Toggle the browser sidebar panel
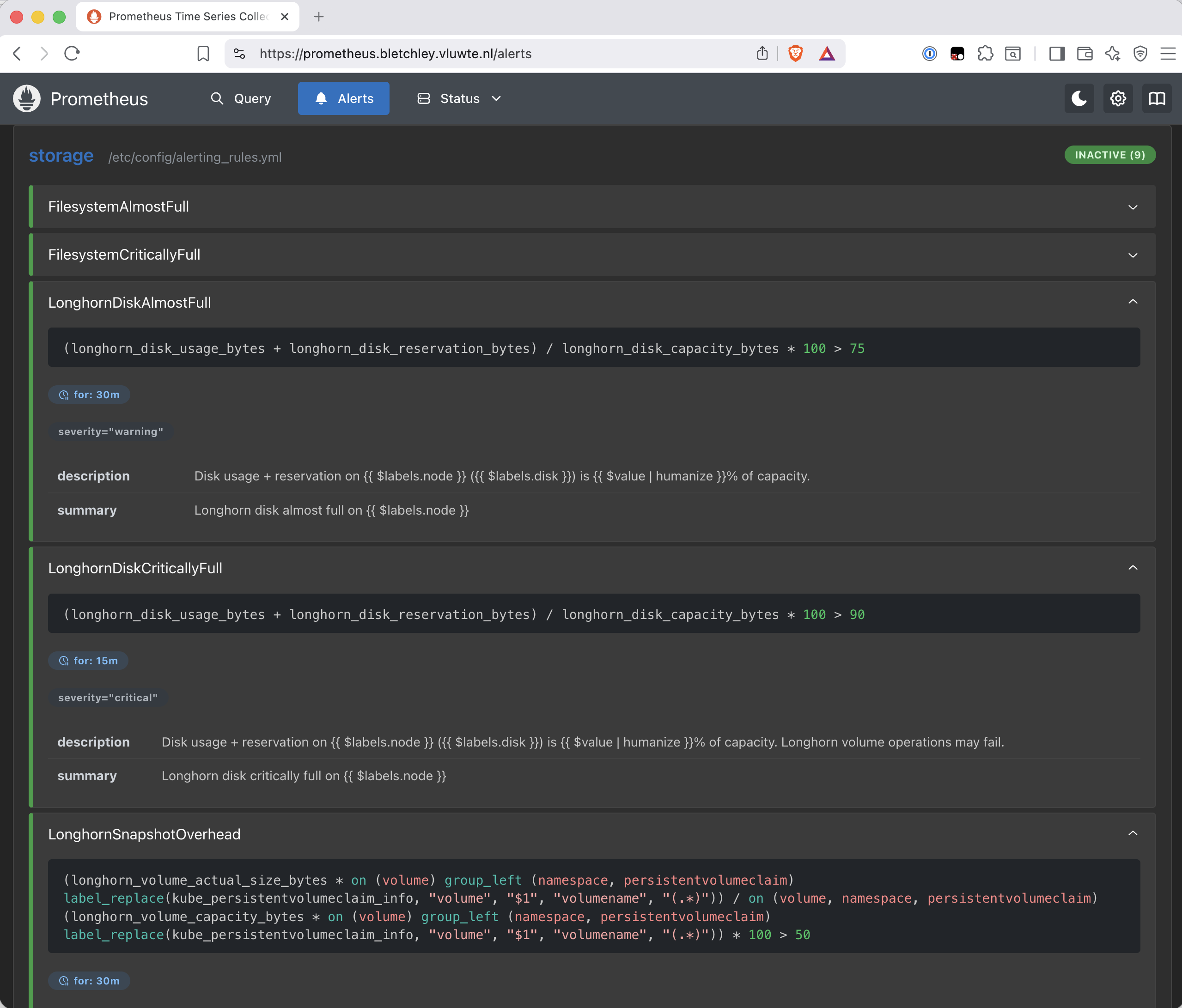This screenshot has width=1182, height=1008. click(x=1056, y=54)
